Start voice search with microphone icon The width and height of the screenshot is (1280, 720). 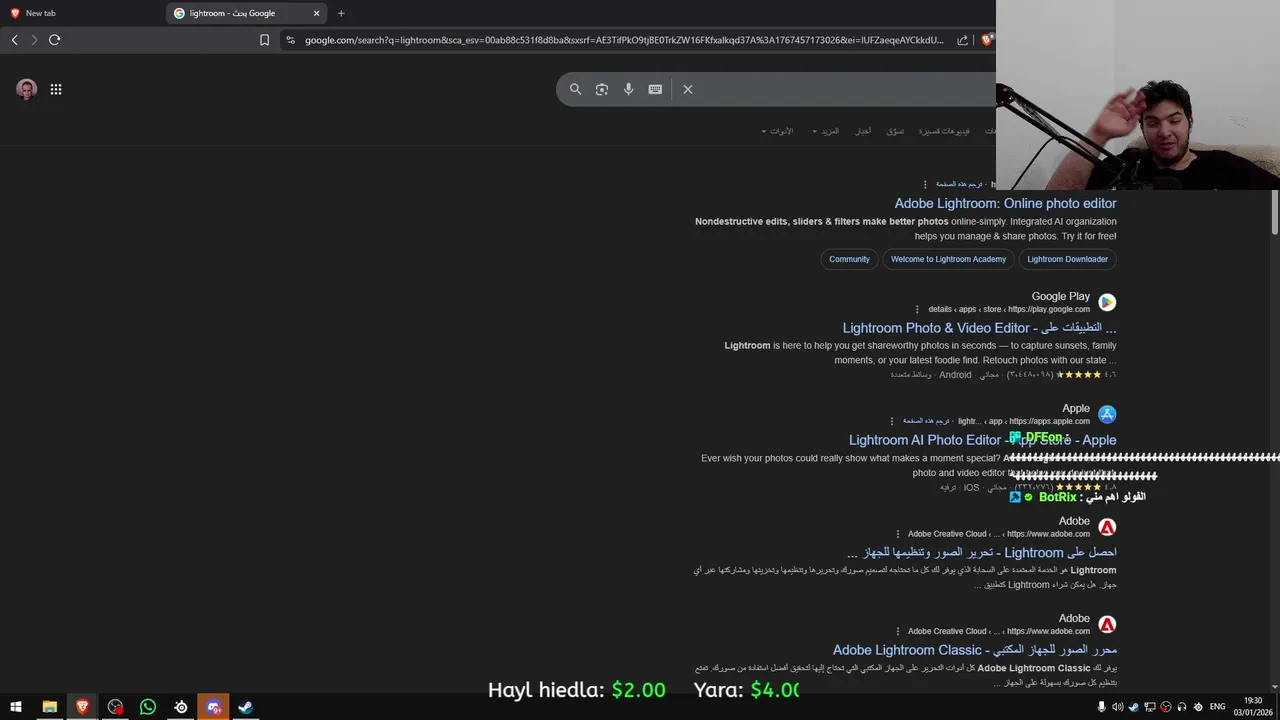[628, 89]
